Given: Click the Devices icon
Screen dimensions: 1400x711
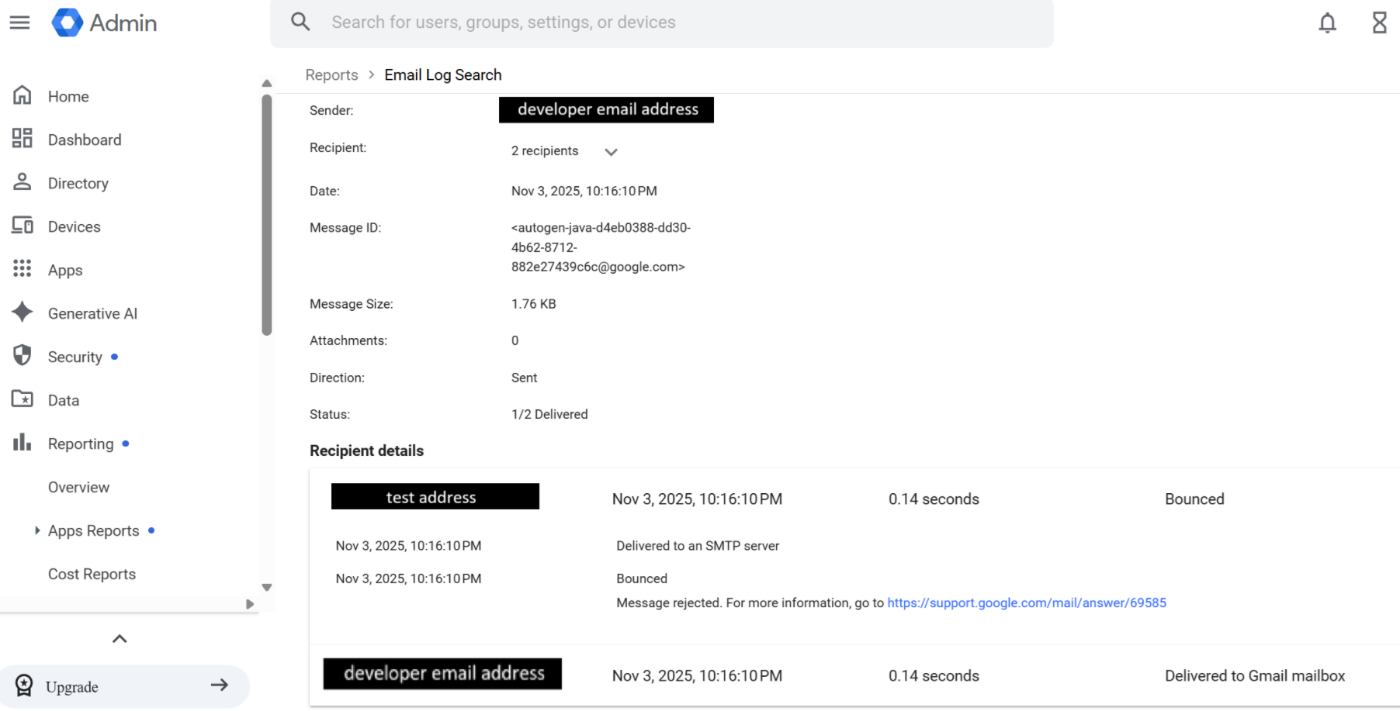Looking at the screenshot, I should pos(22,226).
